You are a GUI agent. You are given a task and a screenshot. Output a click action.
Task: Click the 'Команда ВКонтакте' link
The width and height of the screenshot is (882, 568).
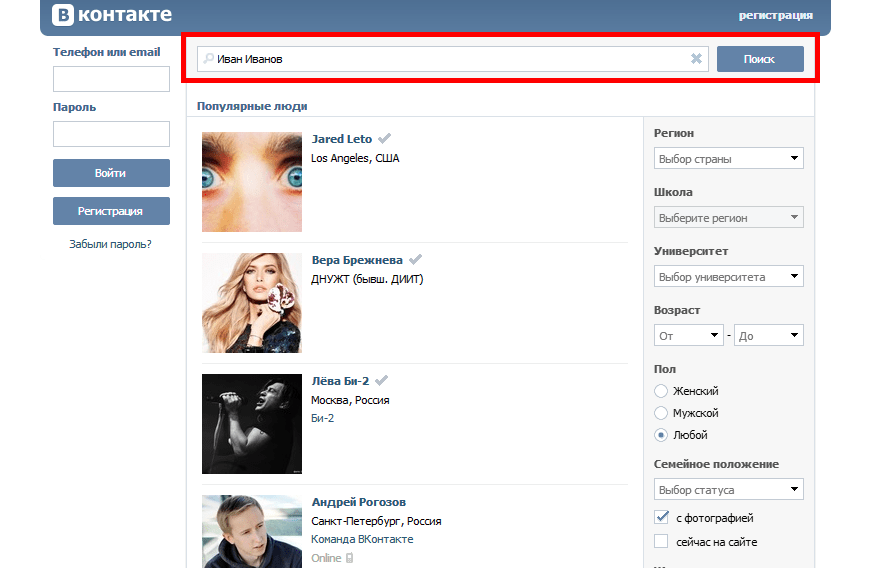[x=362, y=539]
